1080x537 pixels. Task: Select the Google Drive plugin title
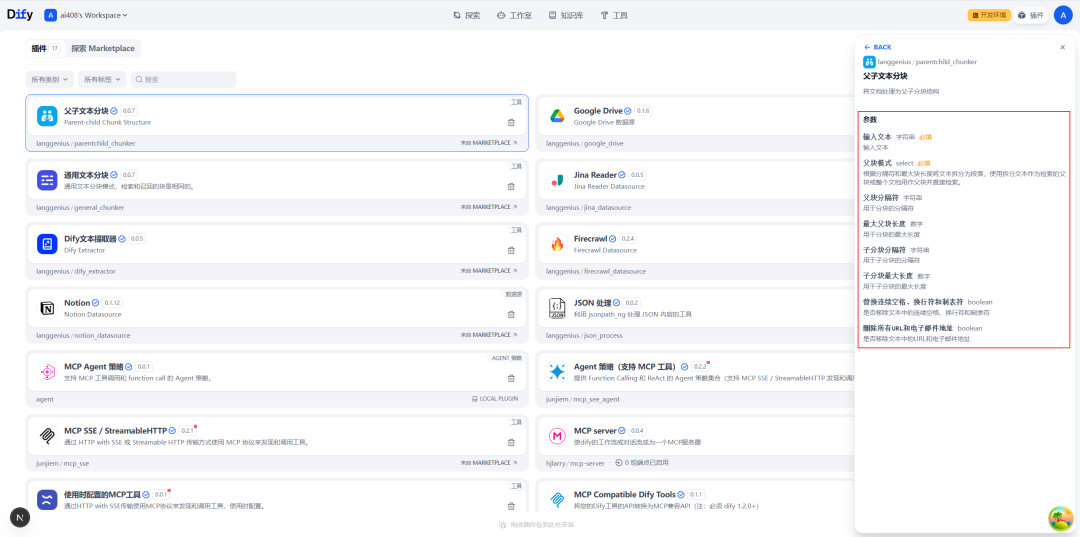598,111
